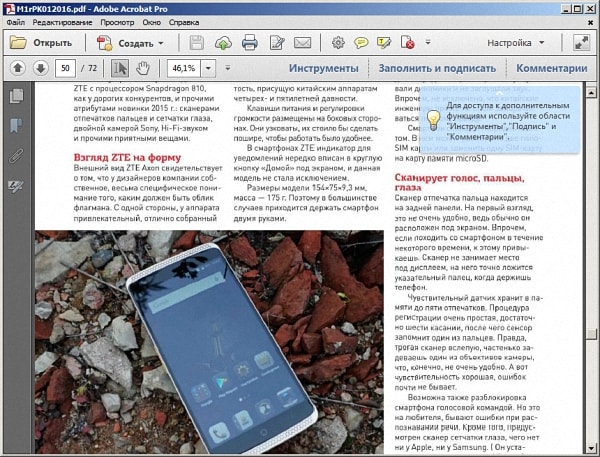Show the signatures panel

pos(16,186)
